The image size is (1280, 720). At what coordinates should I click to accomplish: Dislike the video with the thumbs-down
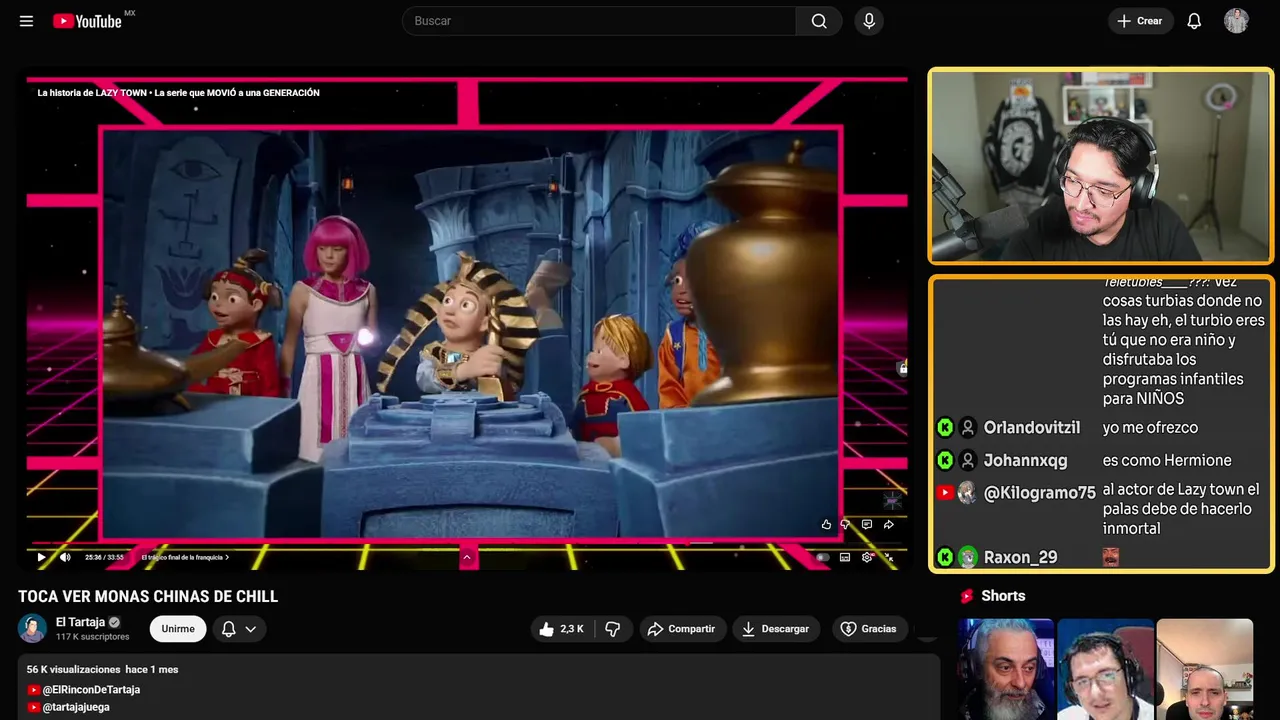coord(613,629)
